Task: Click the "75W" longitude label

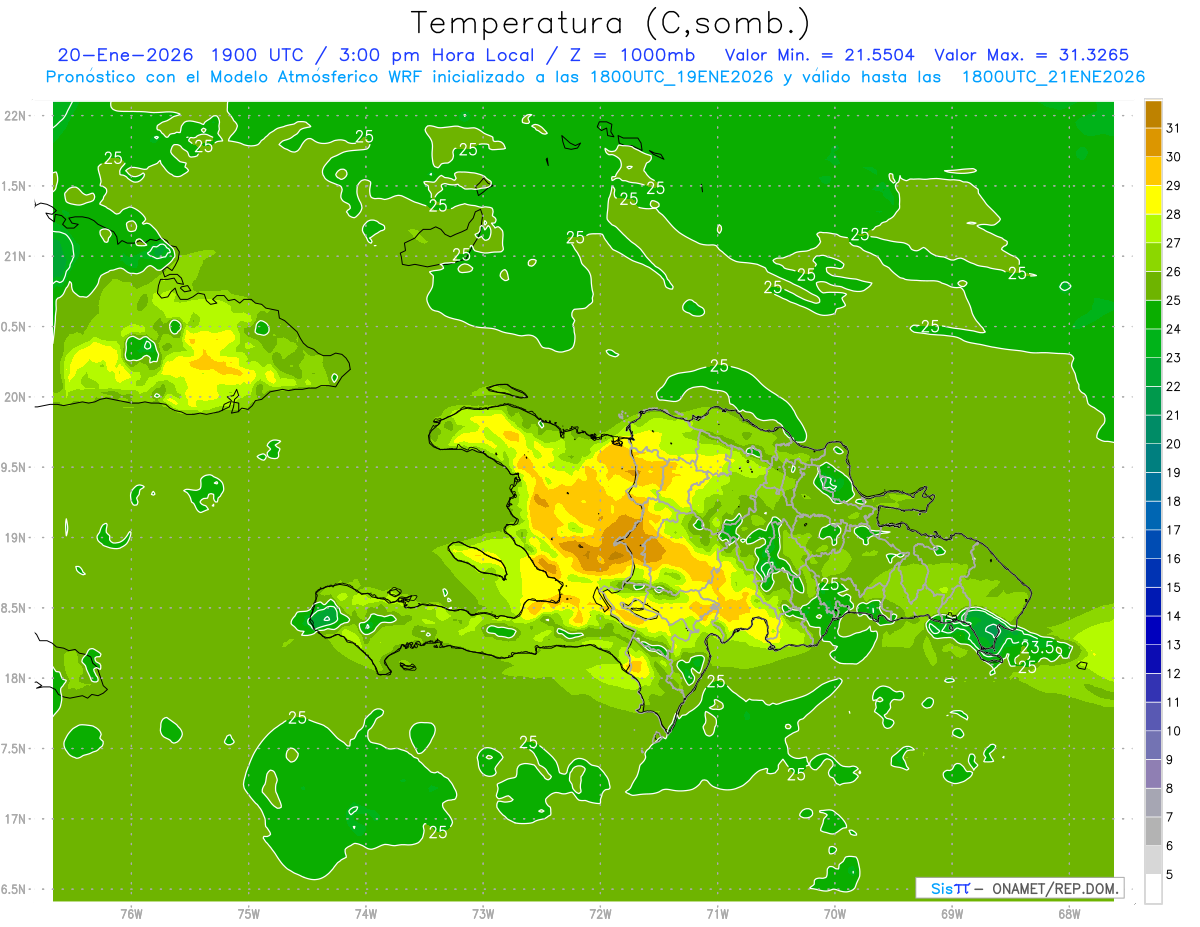Action: 249,913
